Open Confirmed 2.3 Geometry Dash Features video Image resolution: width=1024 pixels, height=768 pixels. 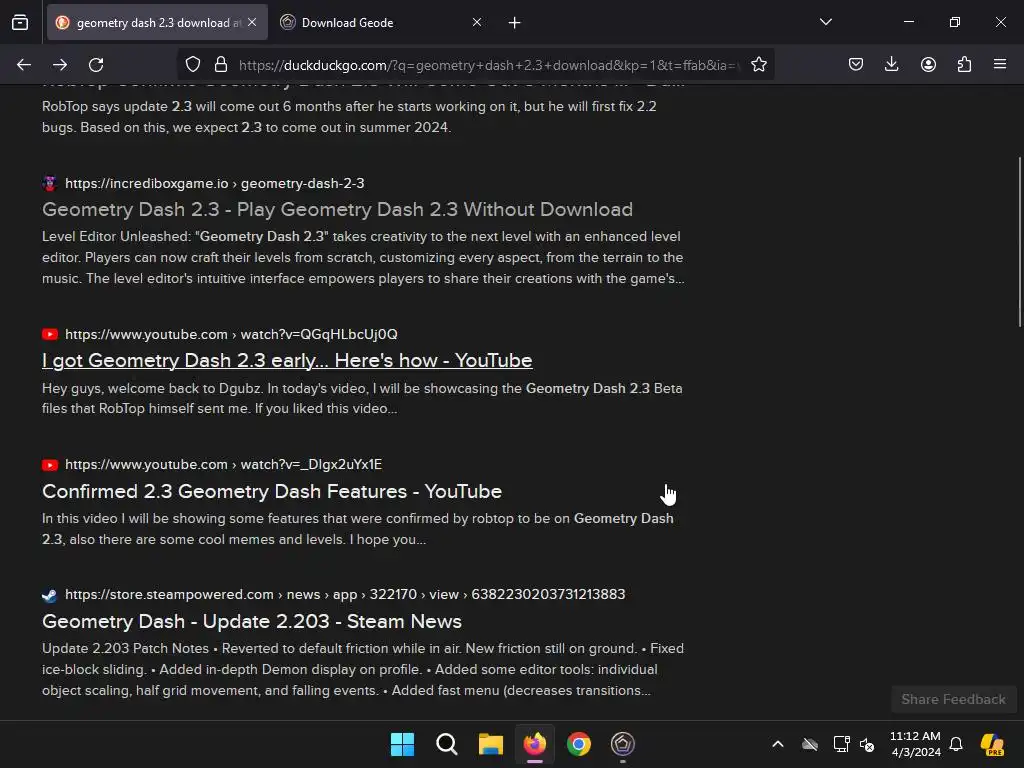(272, 491)
